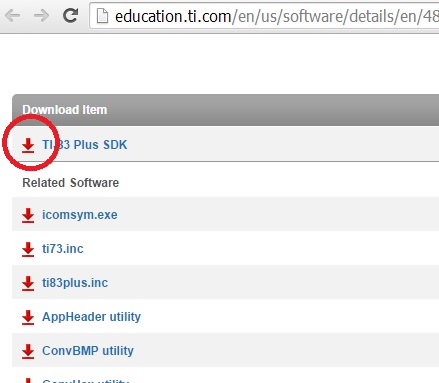The width and height of the screenshot is (439, 383).
Task: Click the download arrow beside ti73.inc
Action: click(28, 249)
